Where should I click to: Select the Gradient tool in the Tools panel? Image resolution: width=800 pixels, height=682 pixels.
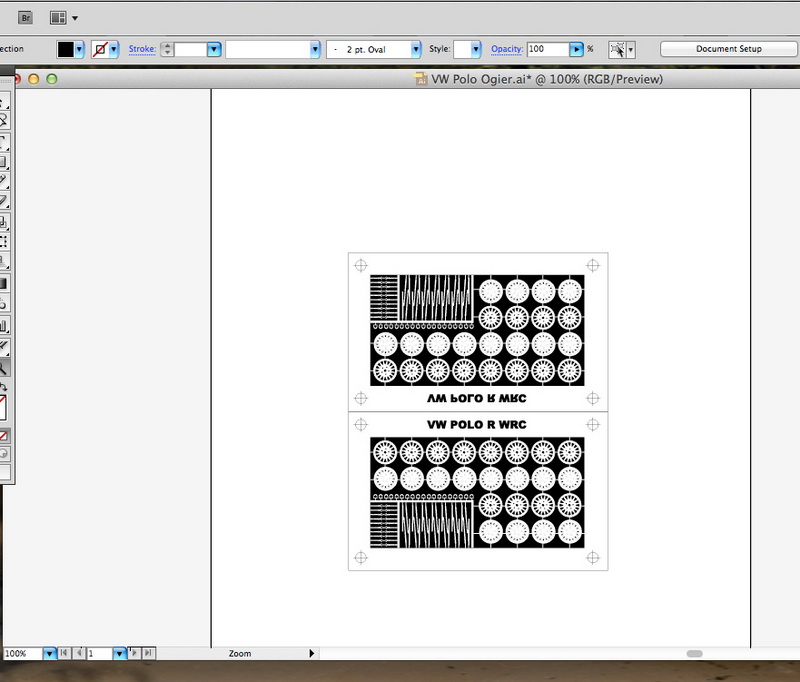(x=3, y=284)
